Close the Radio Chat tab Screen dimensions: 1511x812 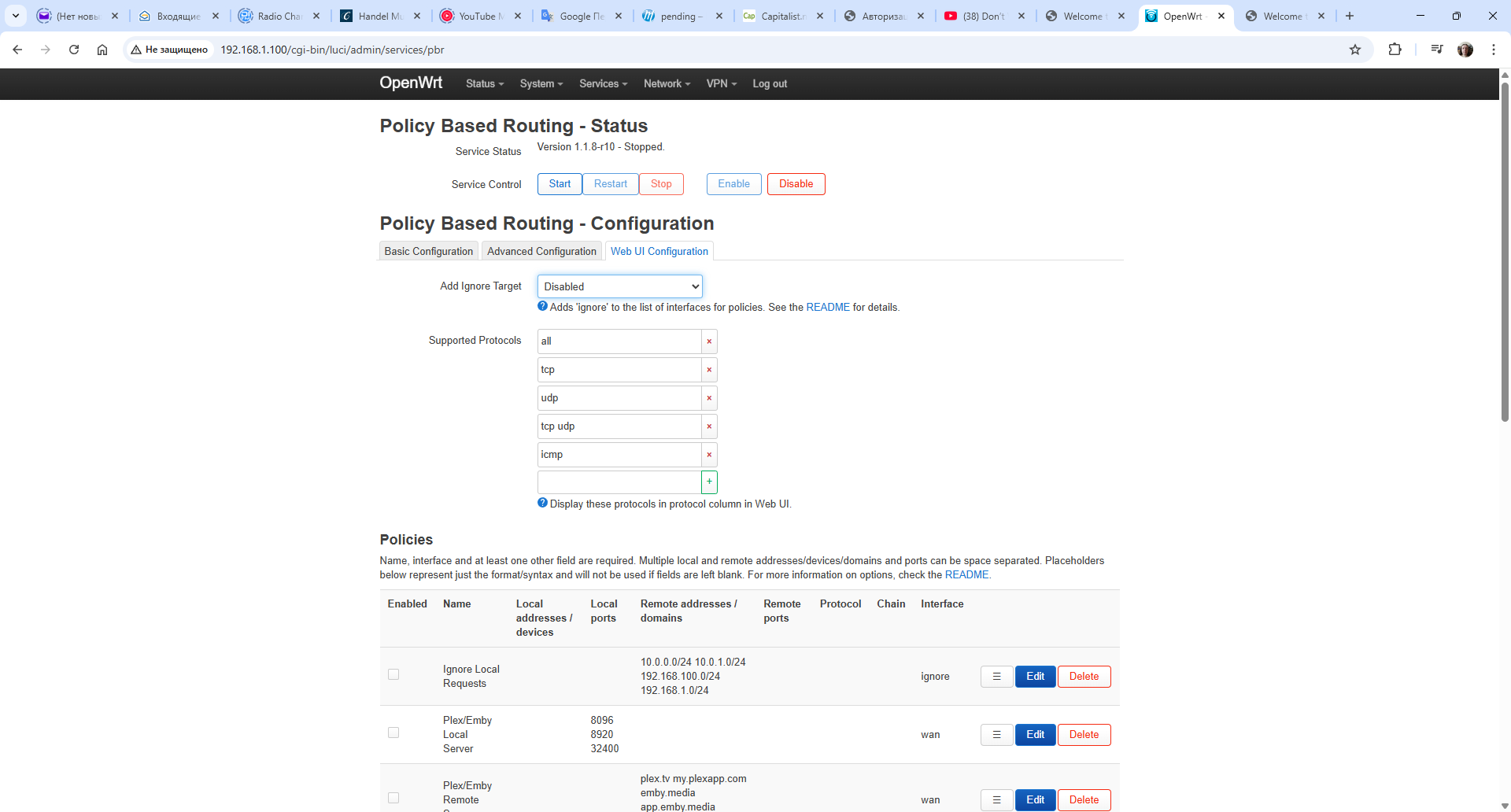tap(316, 16)
